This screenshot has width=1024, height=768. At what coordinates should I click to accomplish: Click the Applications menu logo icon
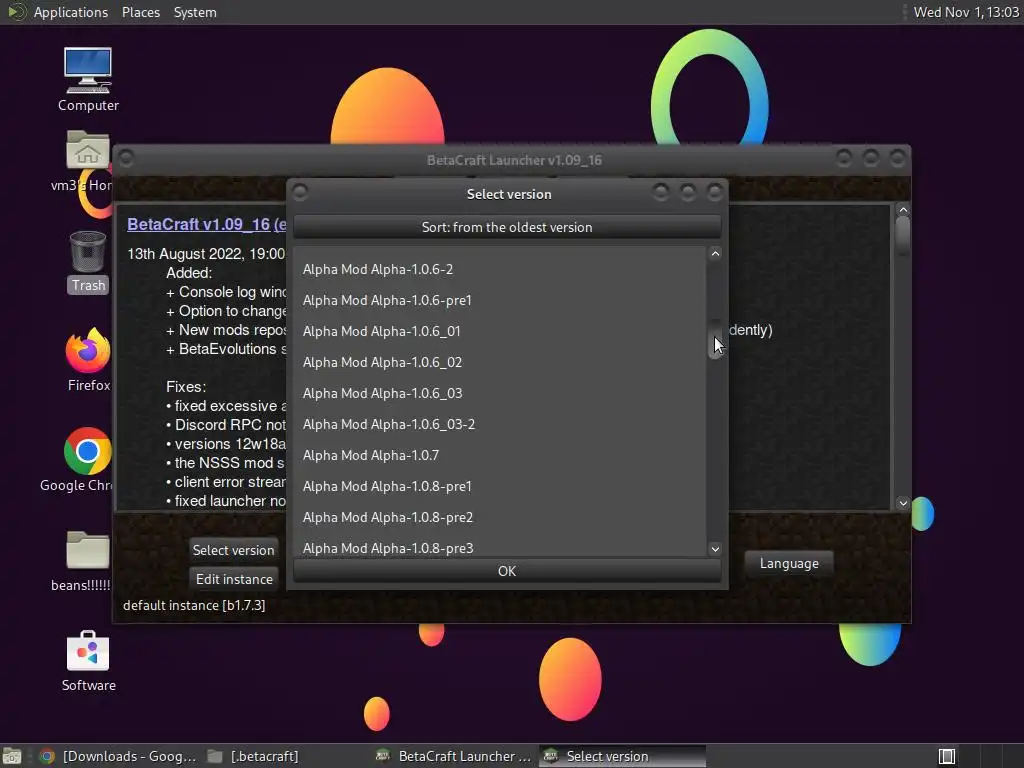click(16, 12)
